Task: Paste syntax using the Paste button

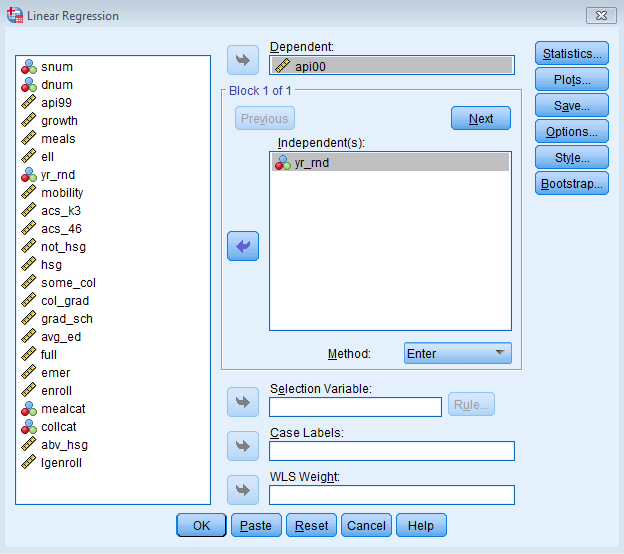Action: tap(256, 525)
